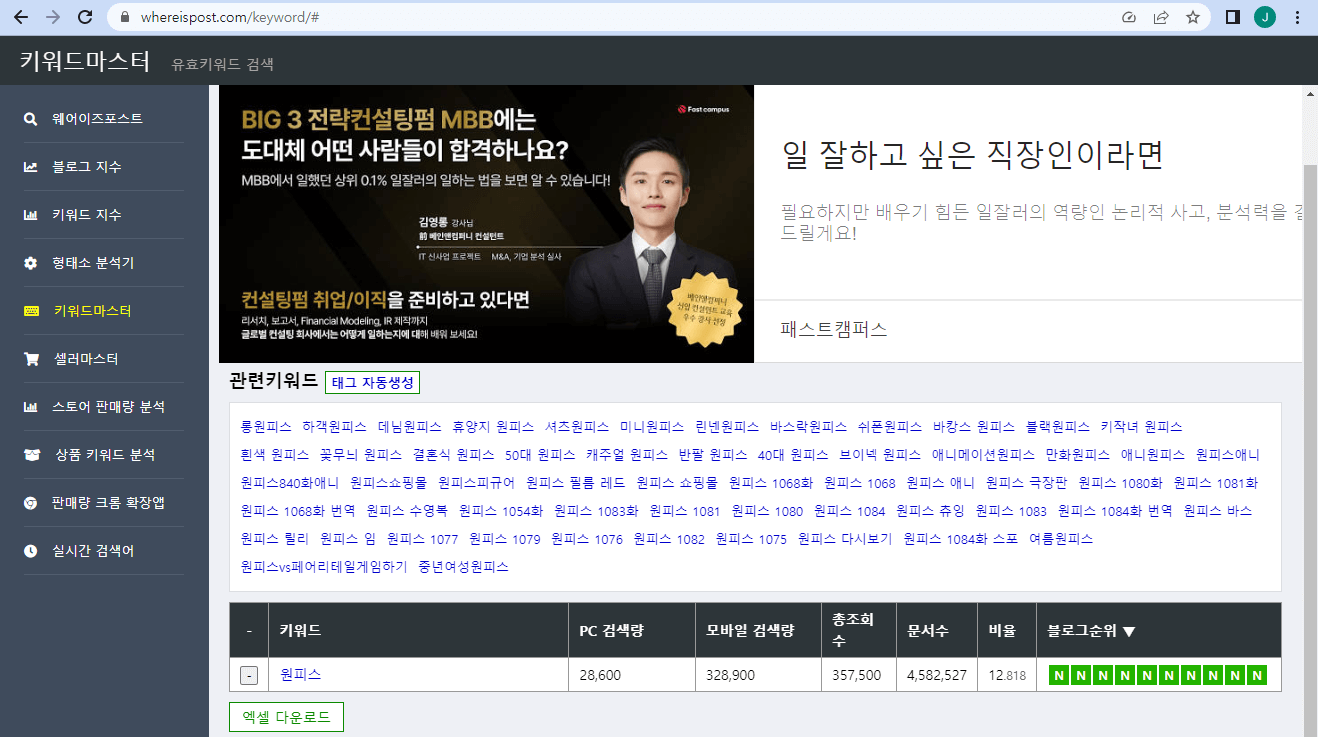Click the 키워드마스터 header title
Image resolution: width=1318 pixels, height=737 pixels.
[85, 61]
